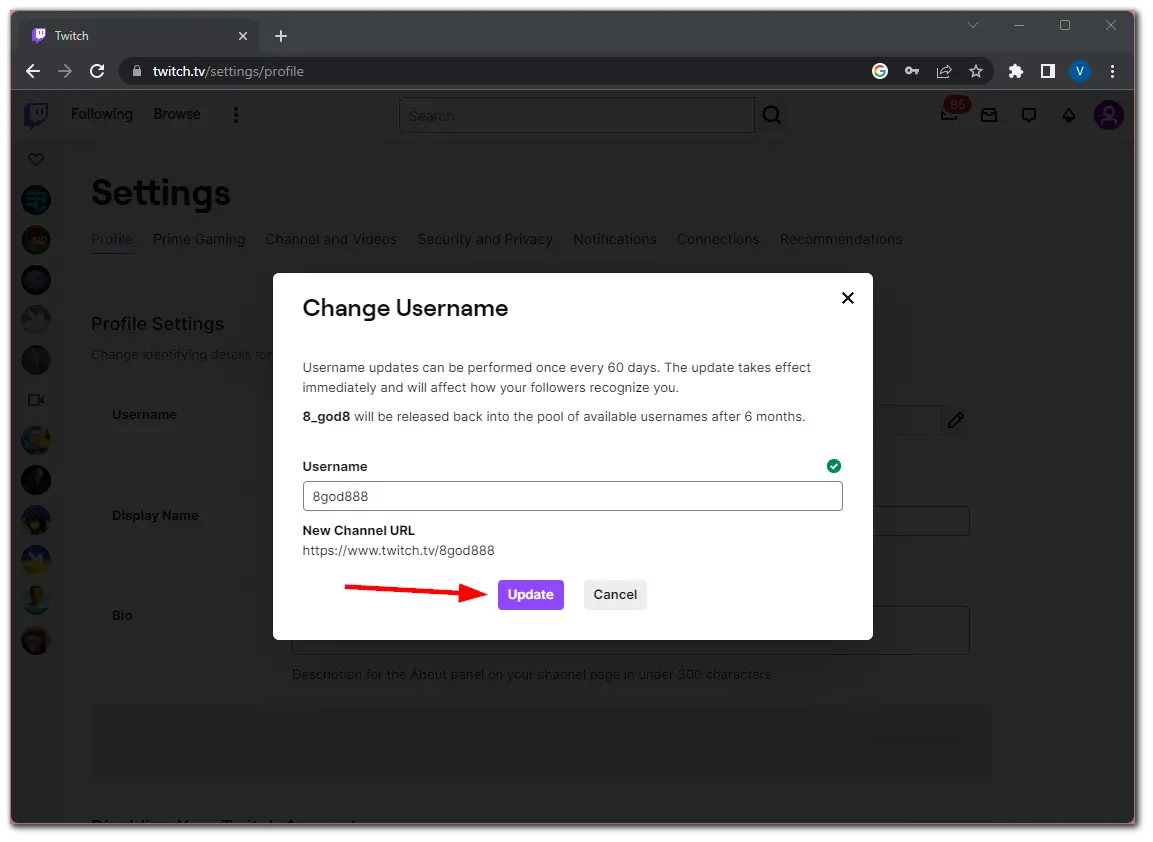Open Chrome three-dot menu

pos(1112,71)
